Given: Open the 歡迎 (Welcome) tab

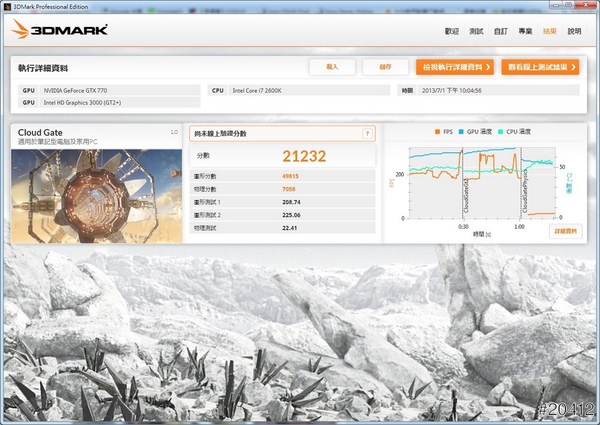Looking at the screenshot, I should tap(452, 31).
